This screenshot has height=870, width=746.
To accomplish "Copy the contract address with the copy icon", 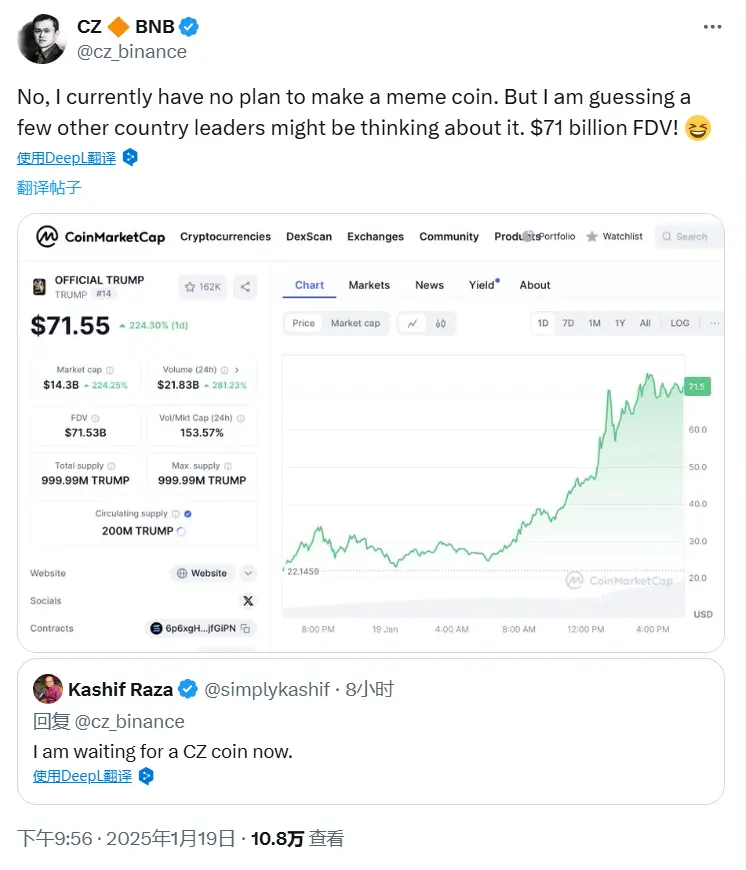I will [x=245, y=629].
